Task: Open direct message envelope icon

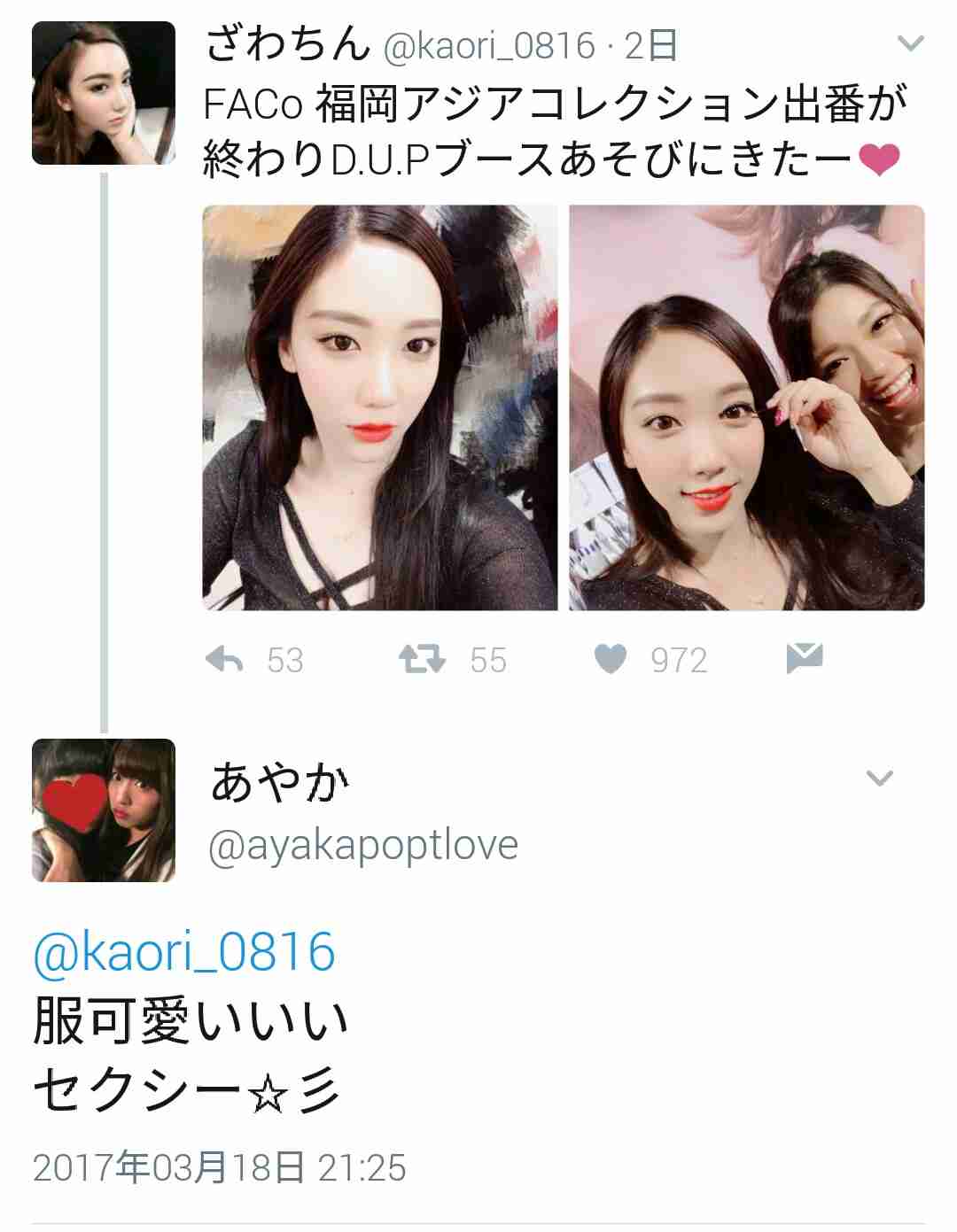Action: coord(805,659)
